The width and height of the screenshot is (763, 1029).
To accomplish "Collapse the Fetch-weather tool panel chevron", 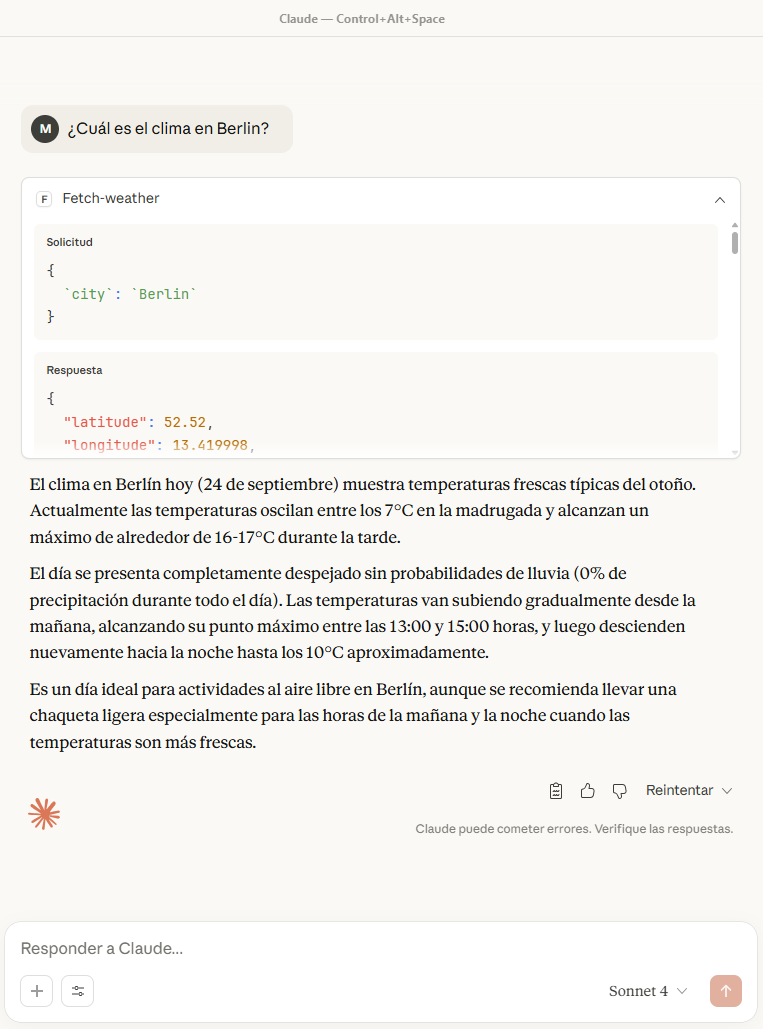I will 720,200.
